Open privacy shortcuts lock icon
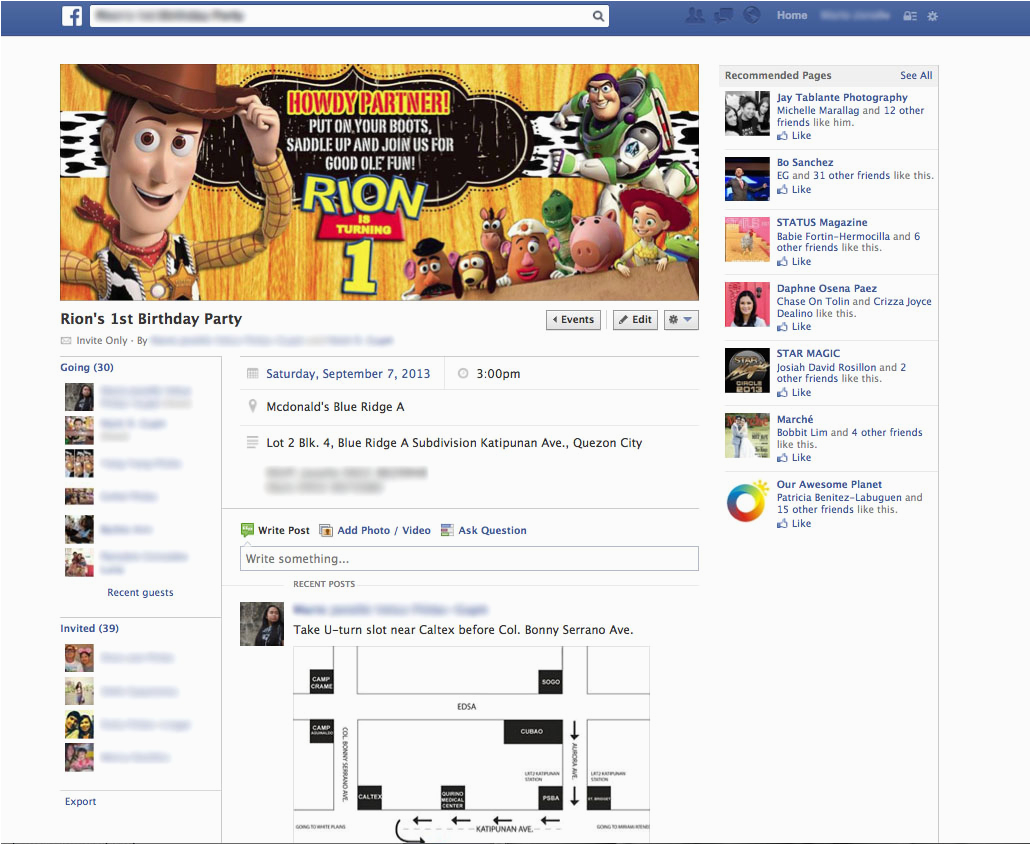 [910, 16]
